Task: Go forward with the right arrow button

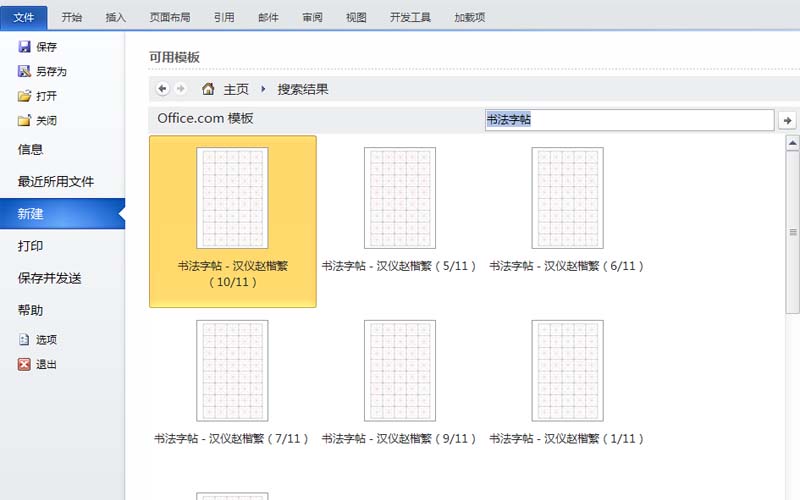Action: (x=180, y=89)
